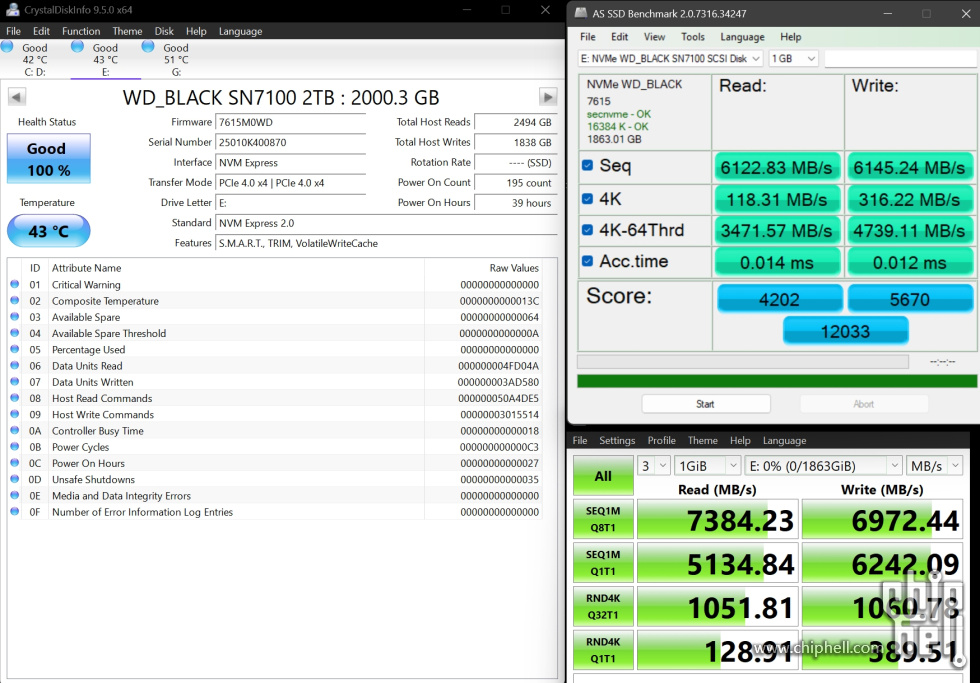Open the Disk menu in CrystalDiskInfo
Viewport: 980px width, 683px height.
(x=164, y=31)
